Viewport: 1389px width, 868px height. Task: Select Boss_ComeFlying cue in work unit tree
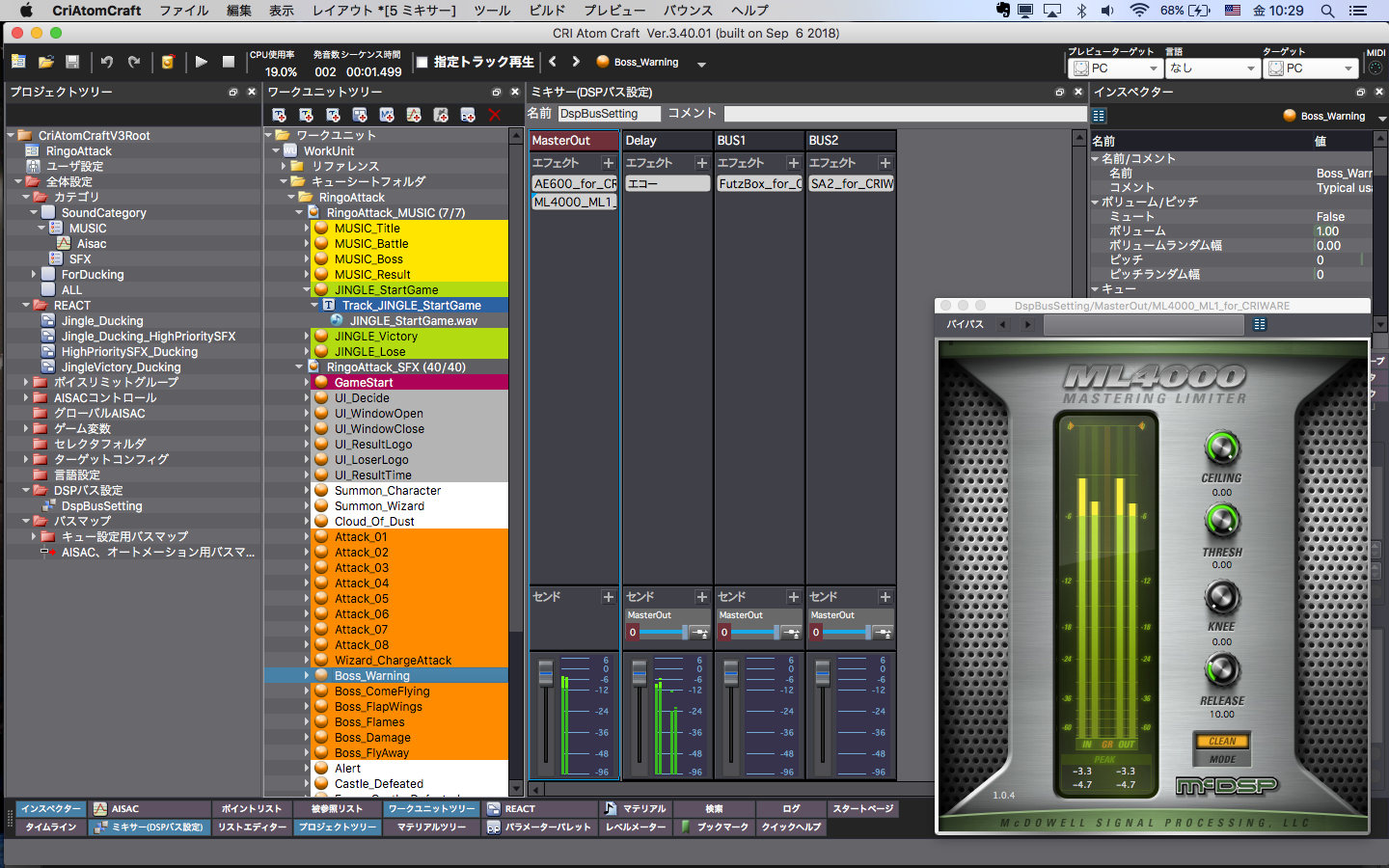[382, 692]
